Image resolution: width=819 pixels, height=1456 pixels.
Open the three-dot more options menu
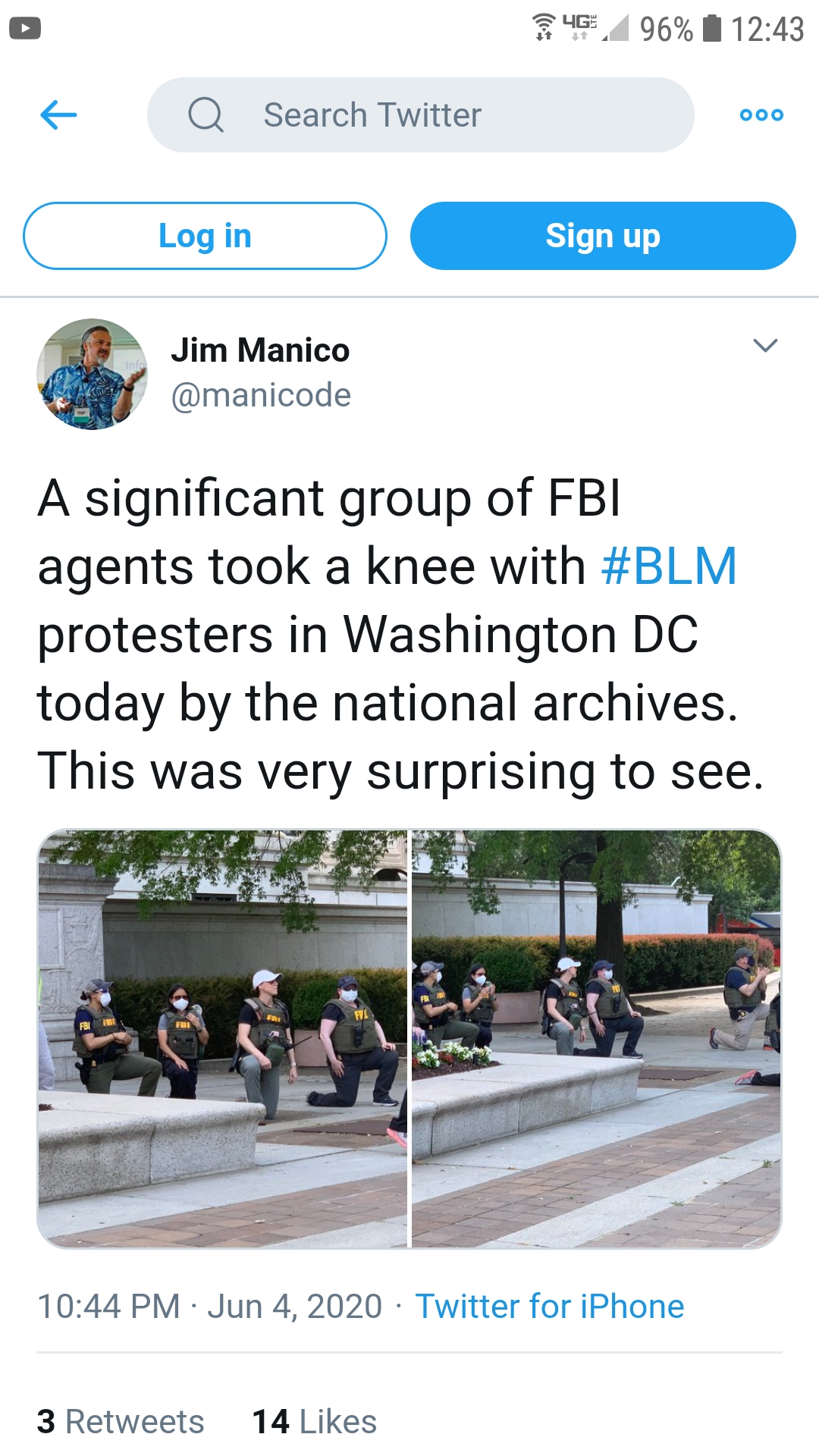point(761,115)
